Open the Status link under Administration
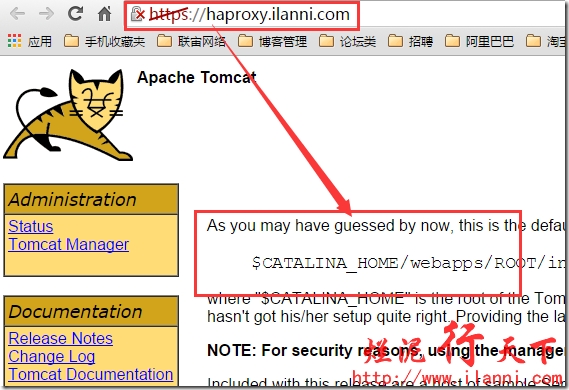Screen dimensions: 569x390 [x=31, y=226]
